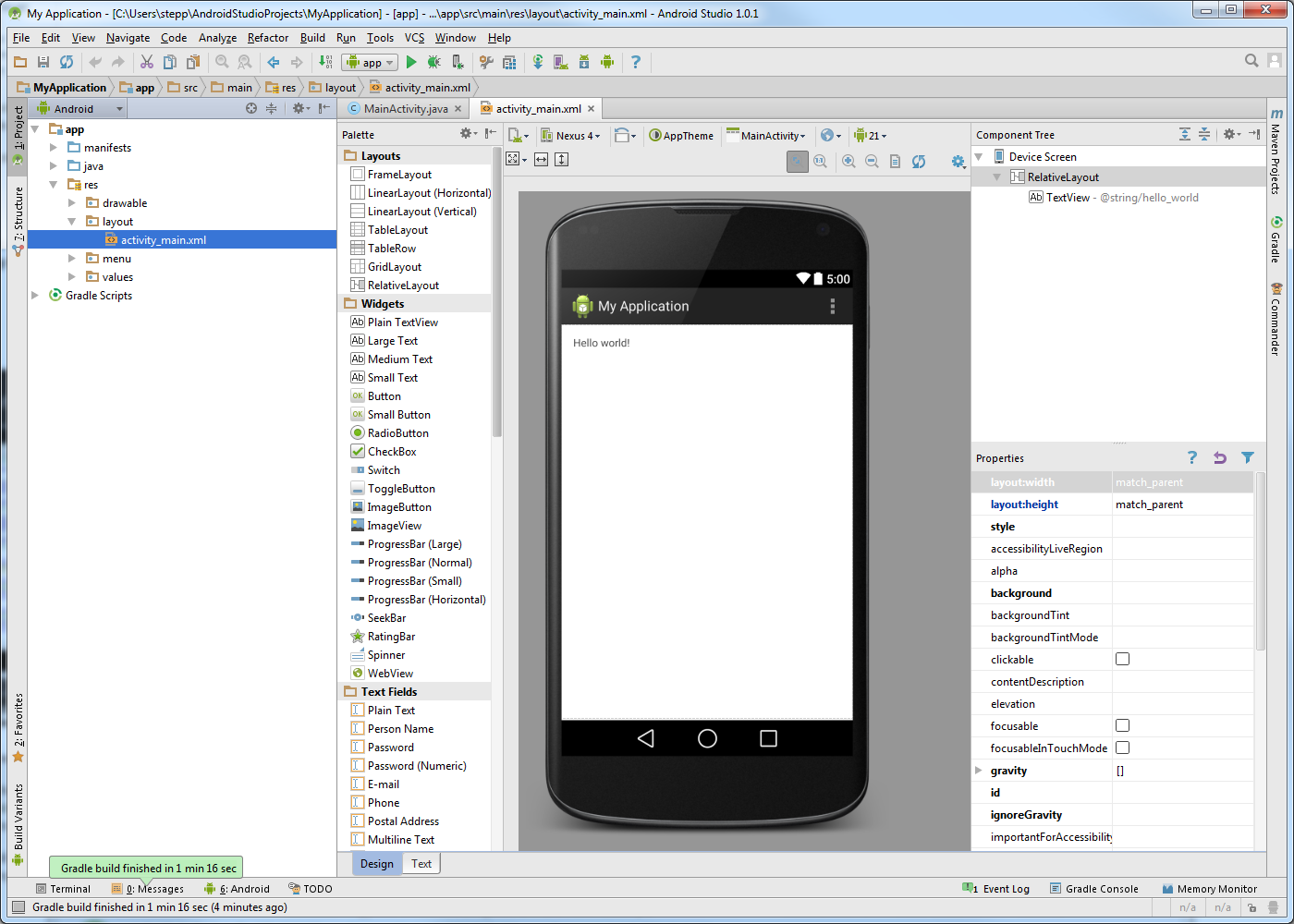Image resolution: width=1294 pixels, height=924 pixels.
Task: Open the AVD Manager toolbar icon
Action: tap(562, 62)
